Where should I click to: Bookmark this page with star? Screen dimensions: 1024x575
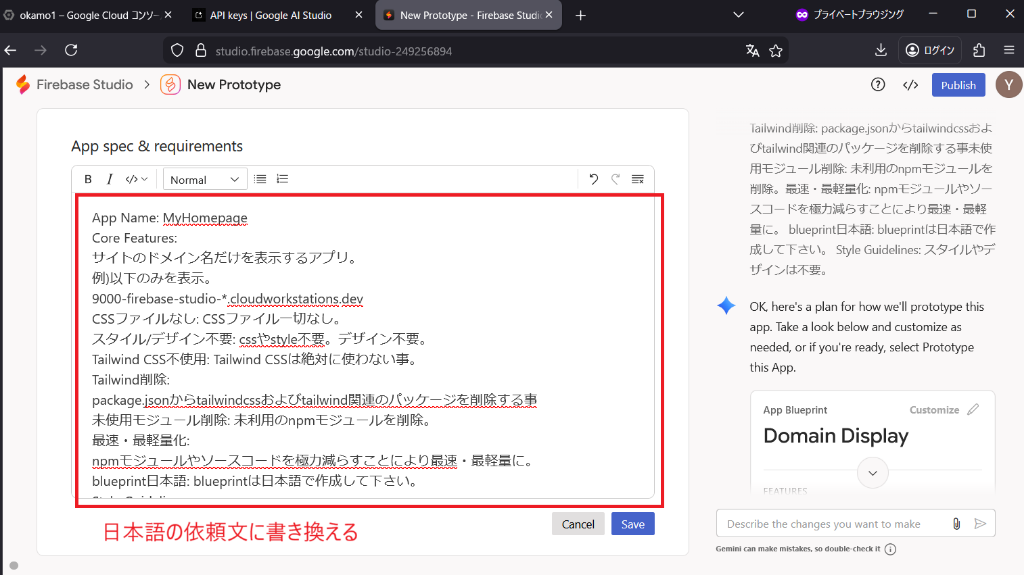pos(776,50)
